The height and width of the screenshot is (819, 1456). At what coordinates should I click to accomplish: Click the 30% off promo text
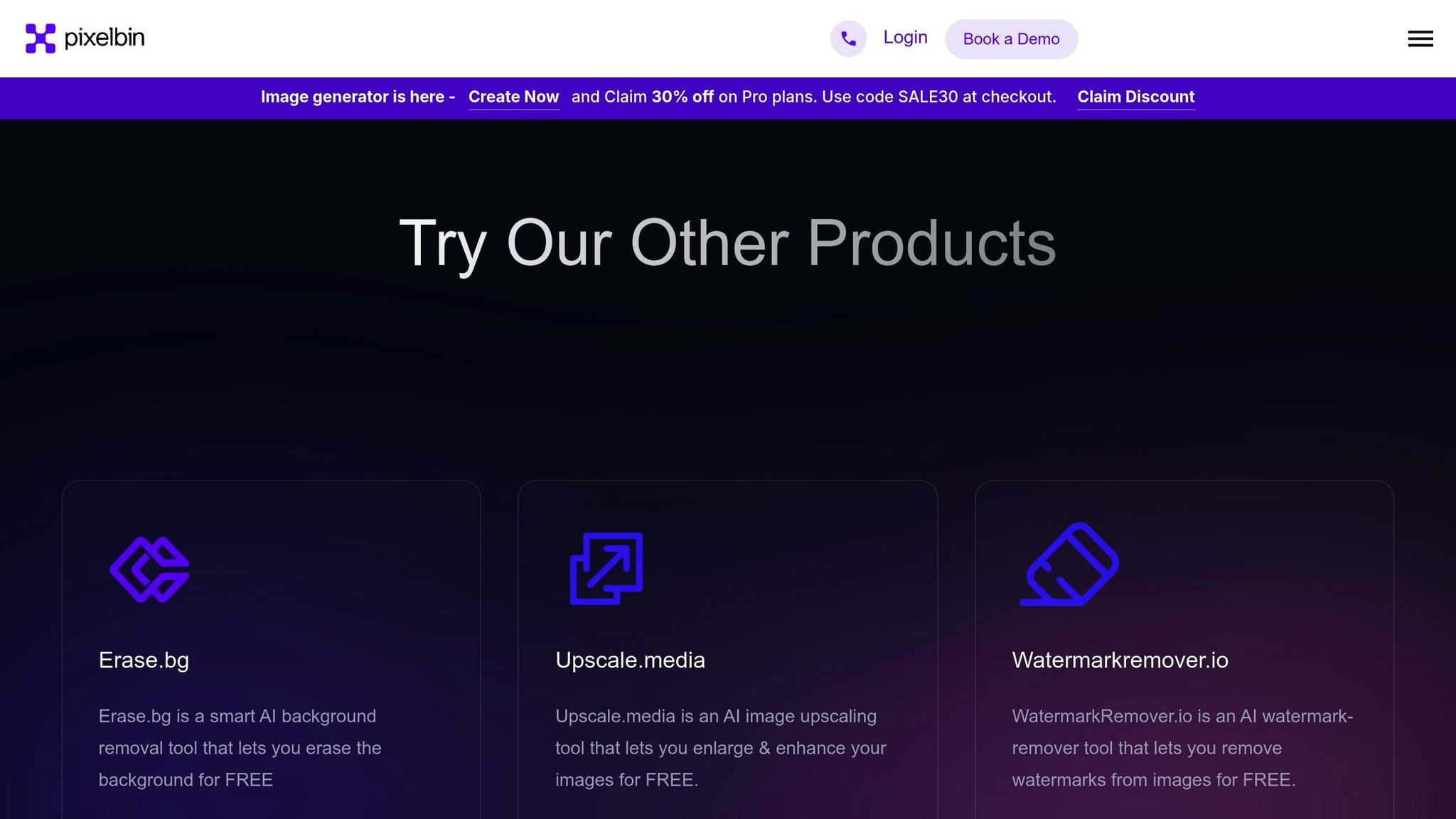(682, 97)
